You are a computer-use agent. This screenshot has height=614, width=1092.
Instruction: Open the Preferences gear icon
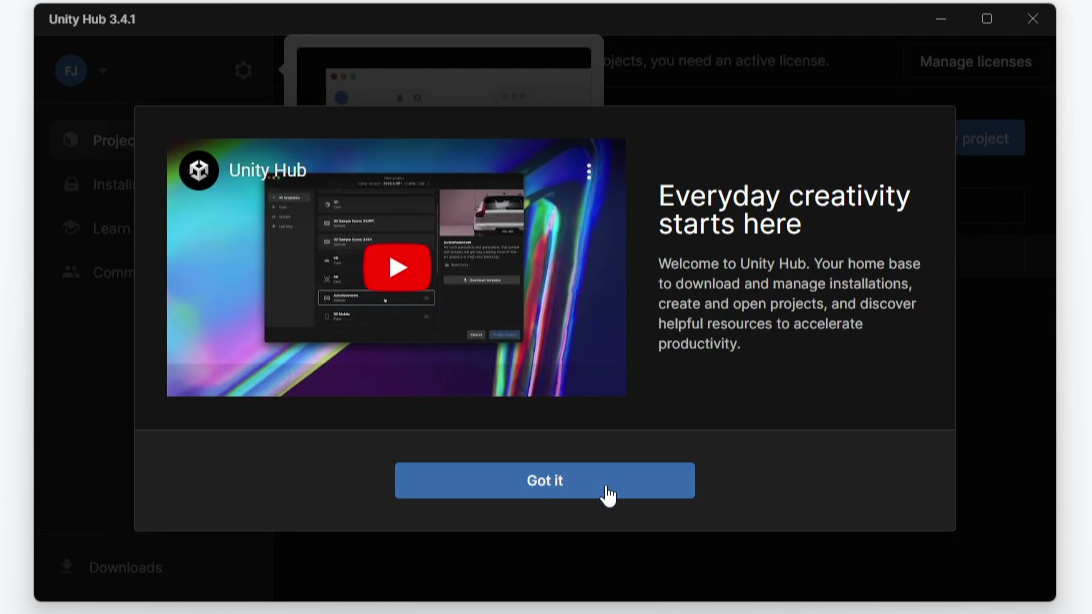(x=243, y=70)
